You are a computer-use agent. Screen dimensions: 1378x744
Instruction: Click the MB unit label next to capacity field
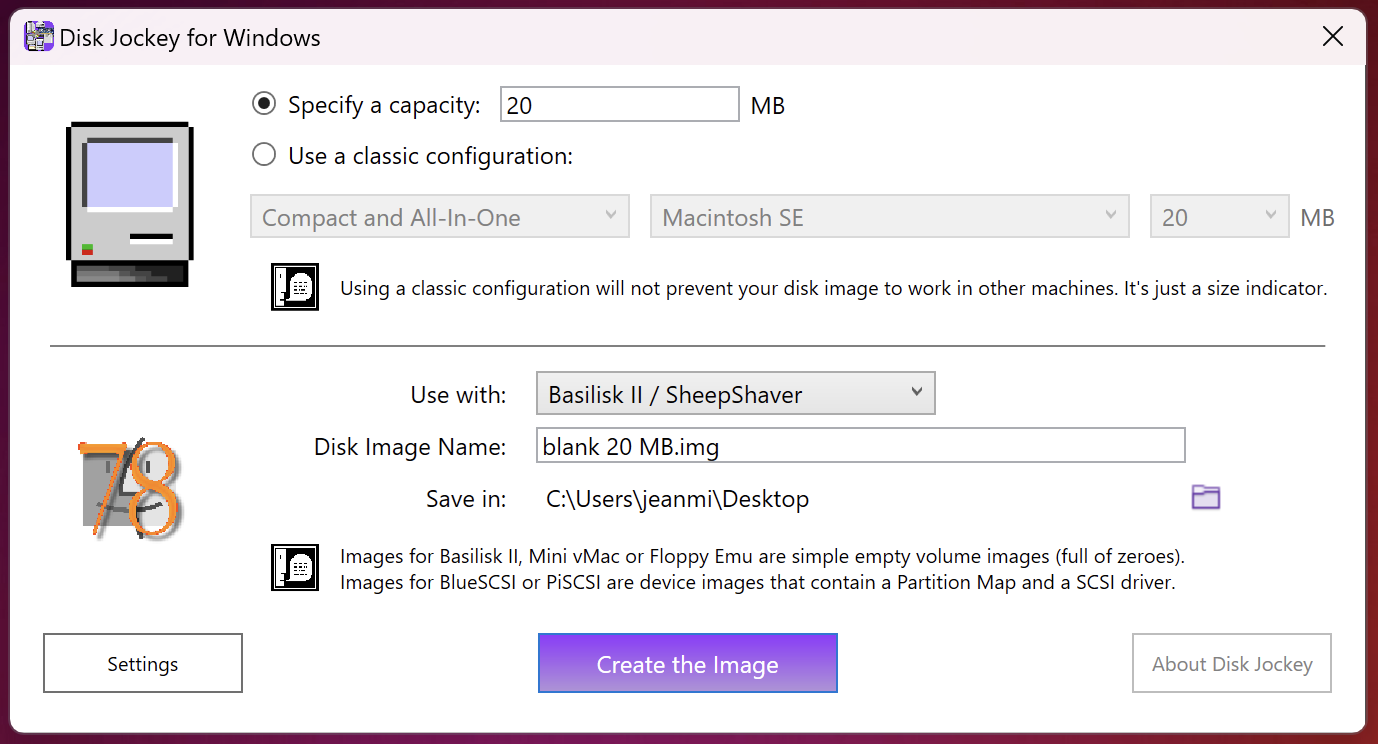pos(768,105)
